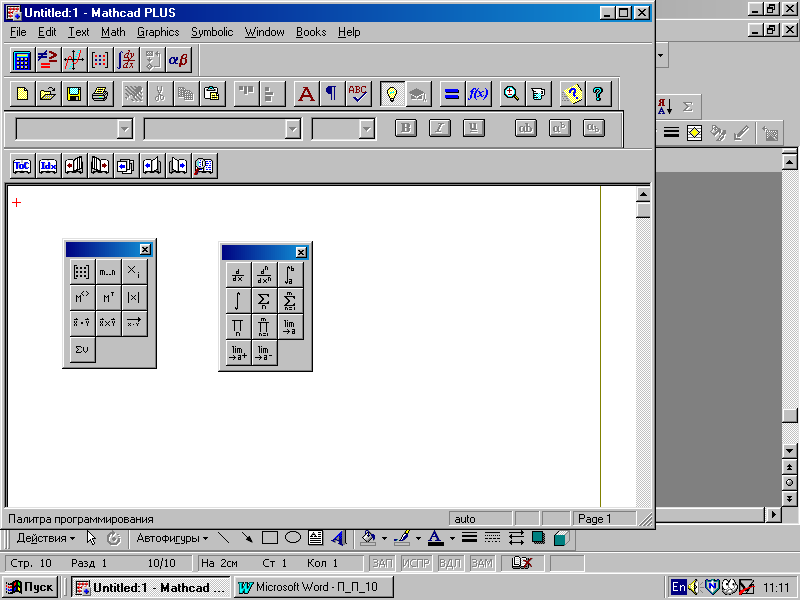800x600 pixels.
Task: Create a new Mathcad worksheet
Action: pyautogui.click(x=22, y=94)
